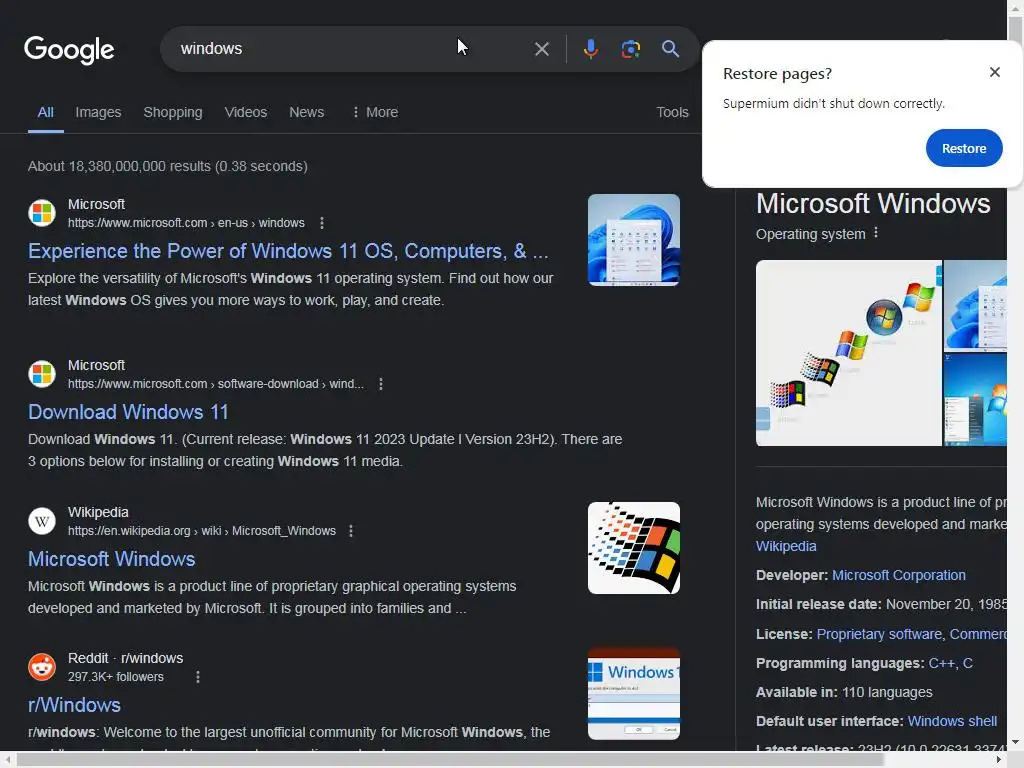Switch to the Videos tab

(246, 112)
